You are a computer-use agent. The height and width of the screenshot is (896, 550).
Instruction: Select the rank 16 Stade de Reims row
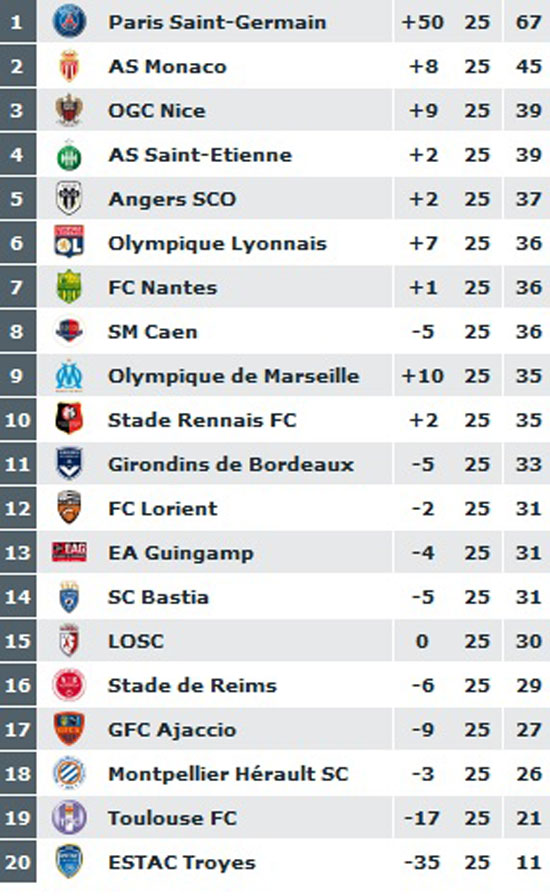(275, 685)
